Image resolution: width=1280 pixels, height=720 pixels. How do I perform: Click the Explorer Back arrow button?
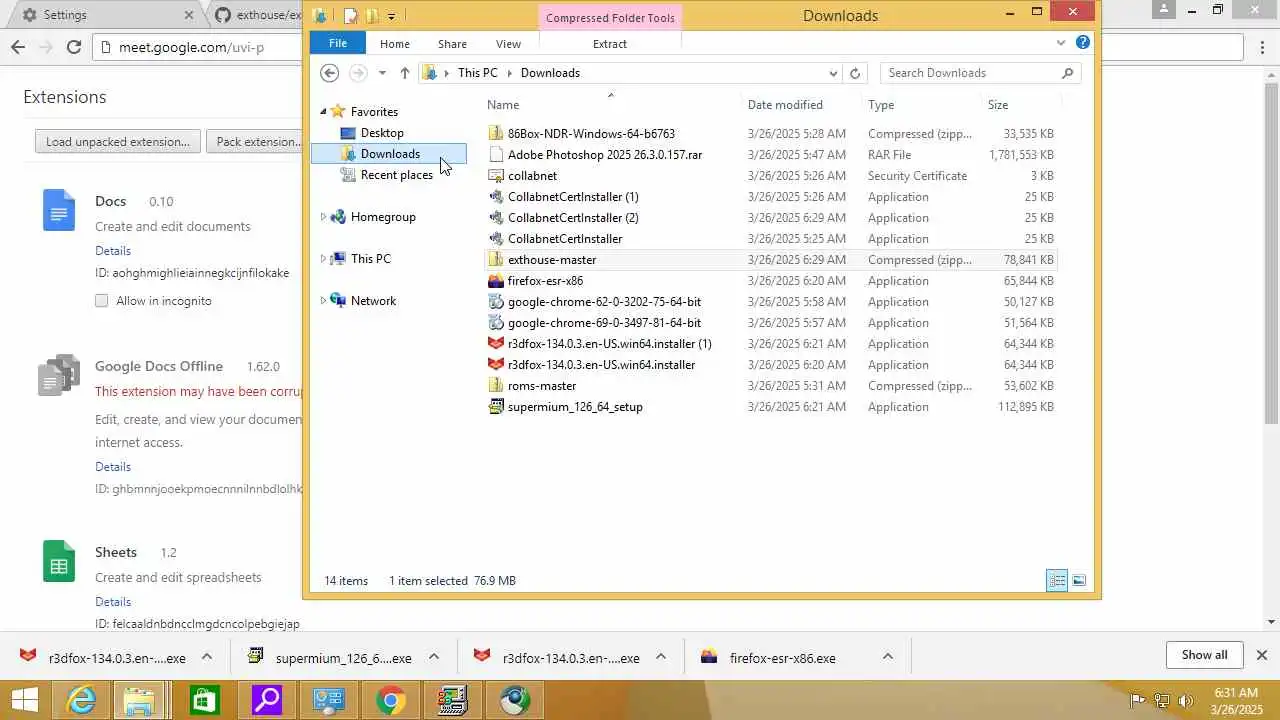click(329, 73)
